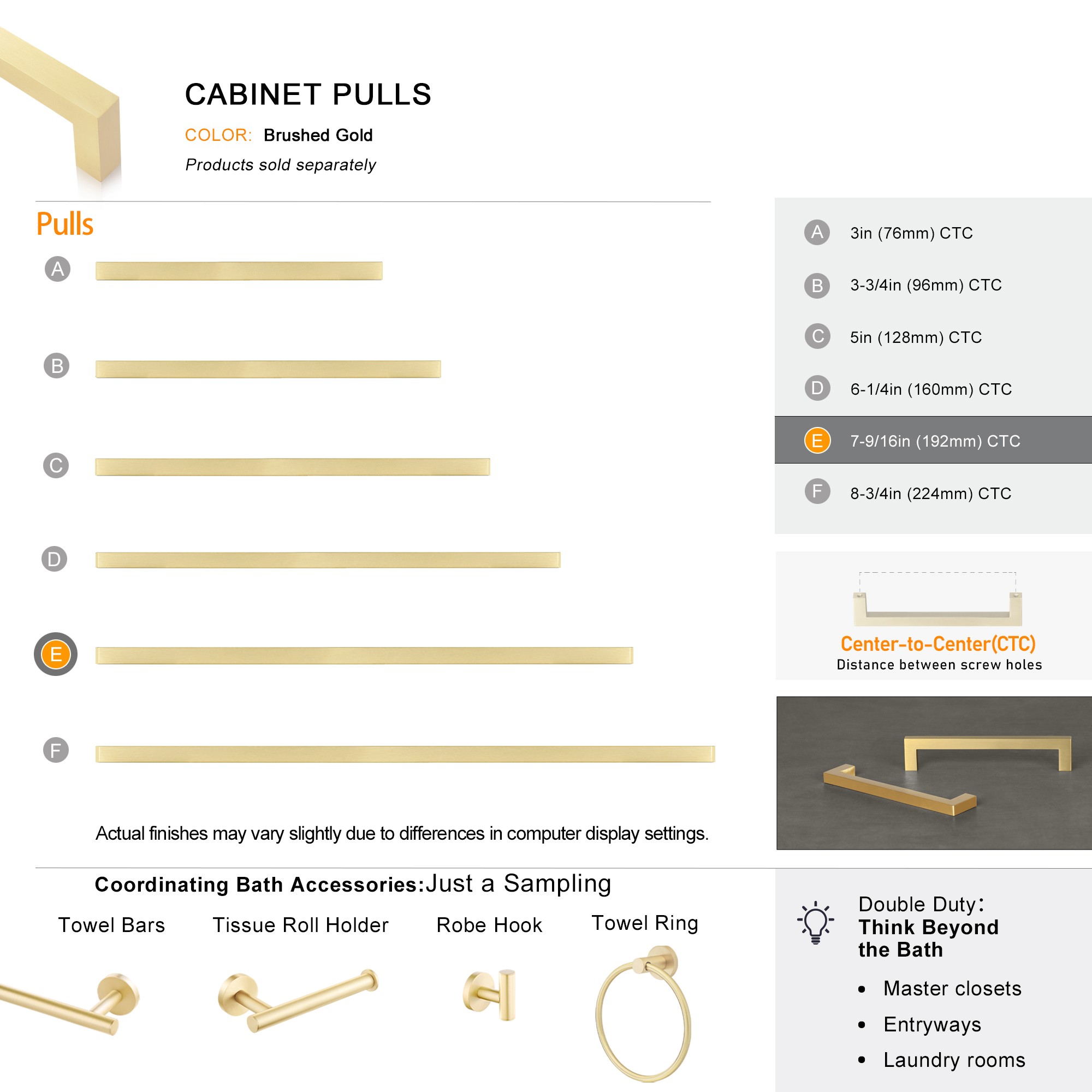Screen dimensions: 1092x1092
Task: Choose the 3in (76mm) CTC option
Action: (911, 233)
